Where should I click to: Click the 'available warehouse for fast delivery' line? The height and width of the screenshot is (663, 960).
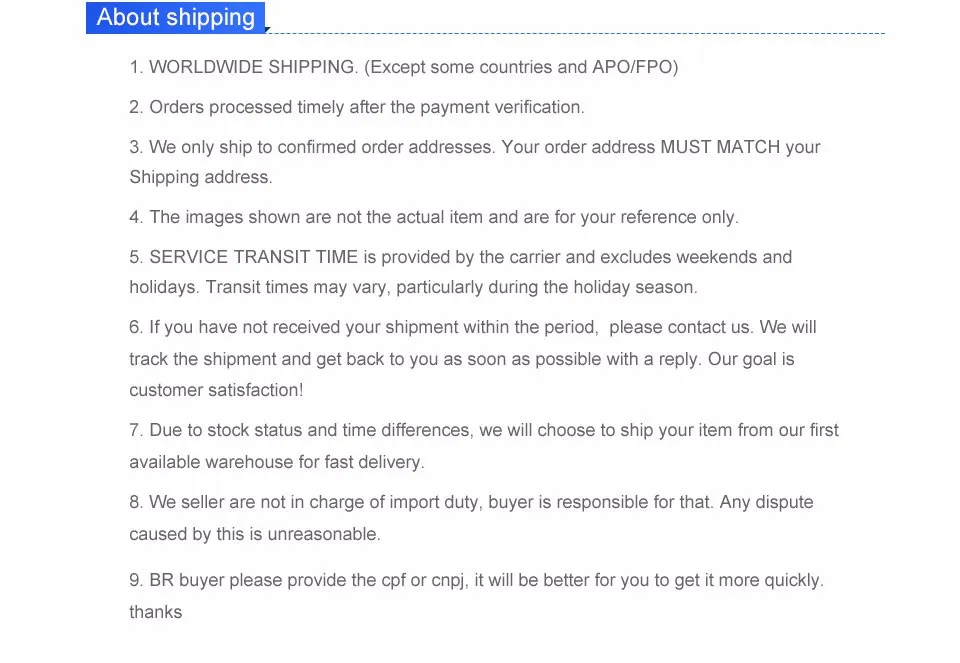(x=277, y=462)
